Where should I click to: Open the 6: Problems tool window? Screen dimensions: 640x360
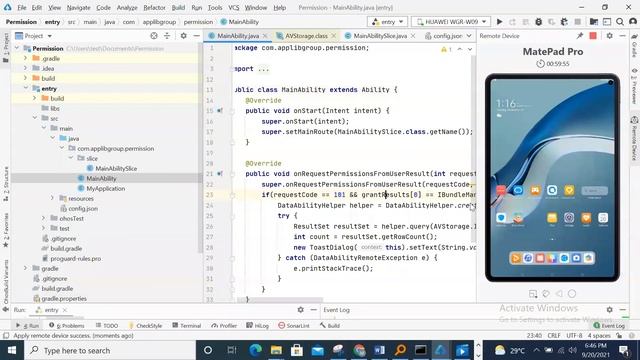pos(67,325)
